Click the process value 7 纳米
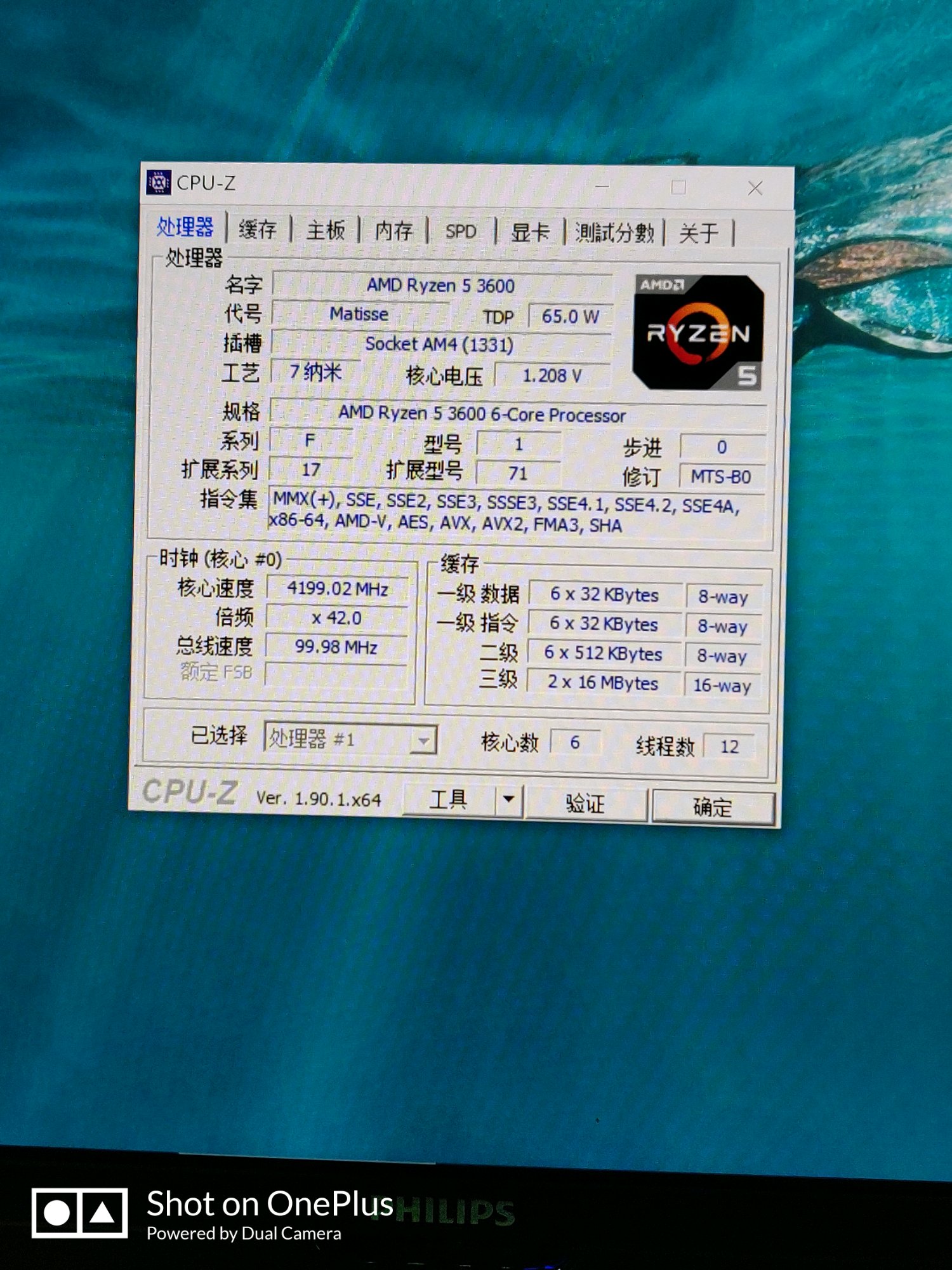 point(315,371)
